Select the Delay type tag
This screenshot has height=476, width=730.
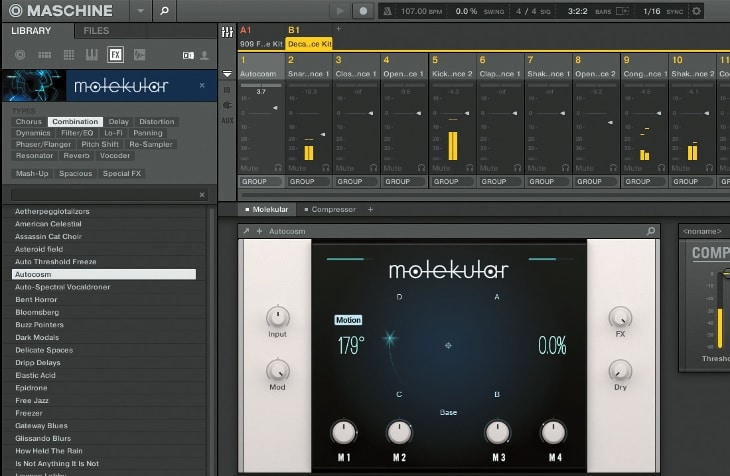[118, 122]
